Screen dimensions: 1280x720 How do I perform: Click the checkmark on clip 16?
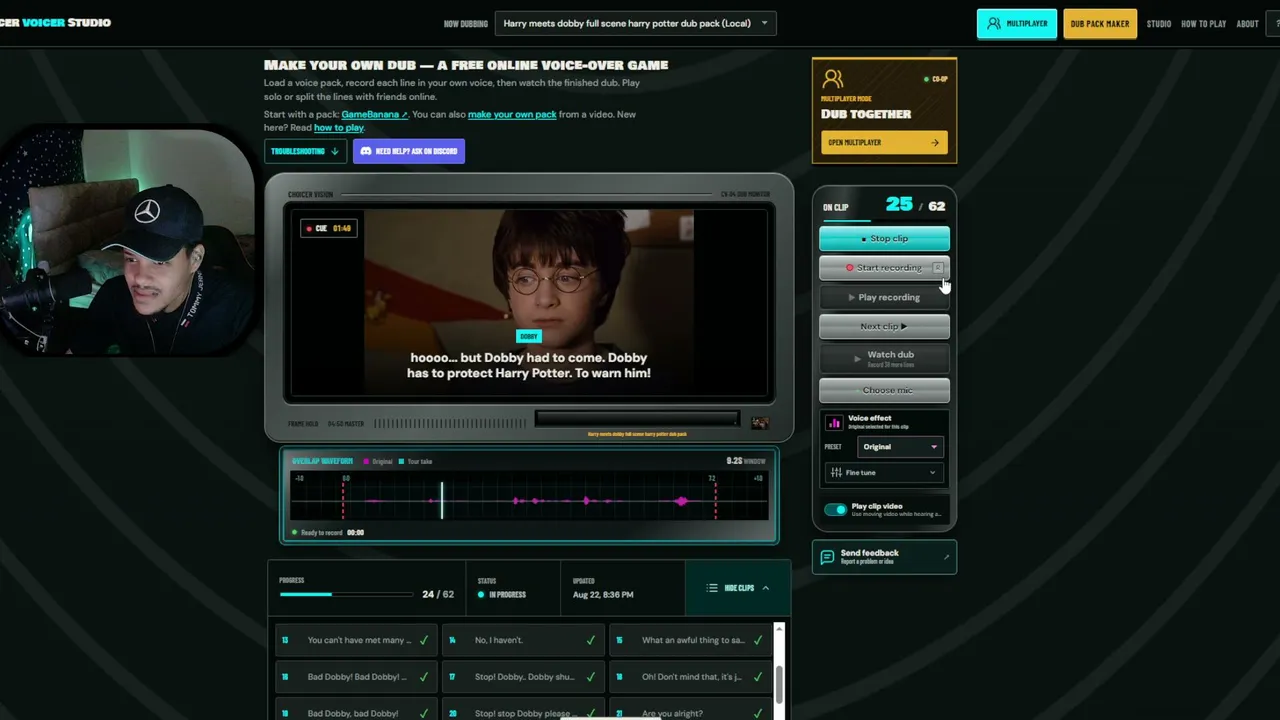(x=424, y=677)
